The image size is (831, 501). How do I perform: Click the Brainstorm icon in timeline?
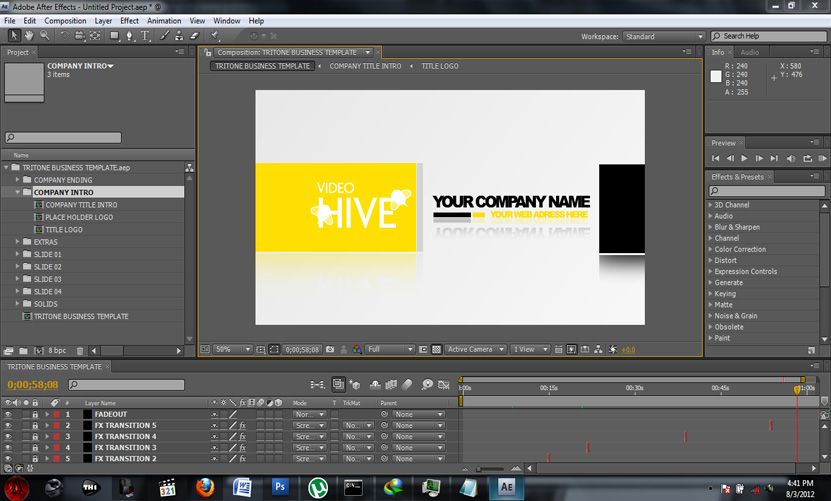(427, 384)
